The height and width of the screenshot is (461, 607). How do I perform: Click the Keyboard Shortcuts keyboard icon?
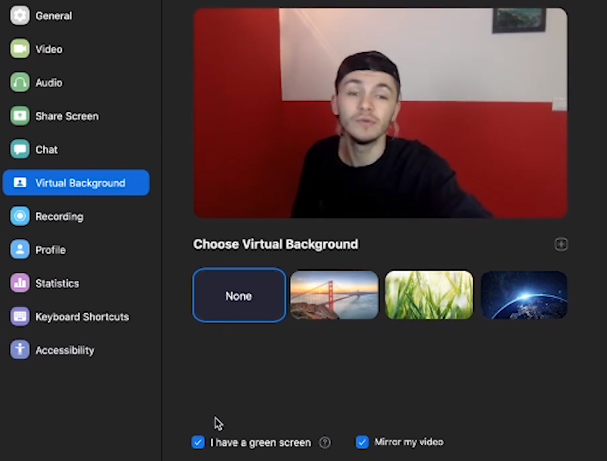point(20,316)
